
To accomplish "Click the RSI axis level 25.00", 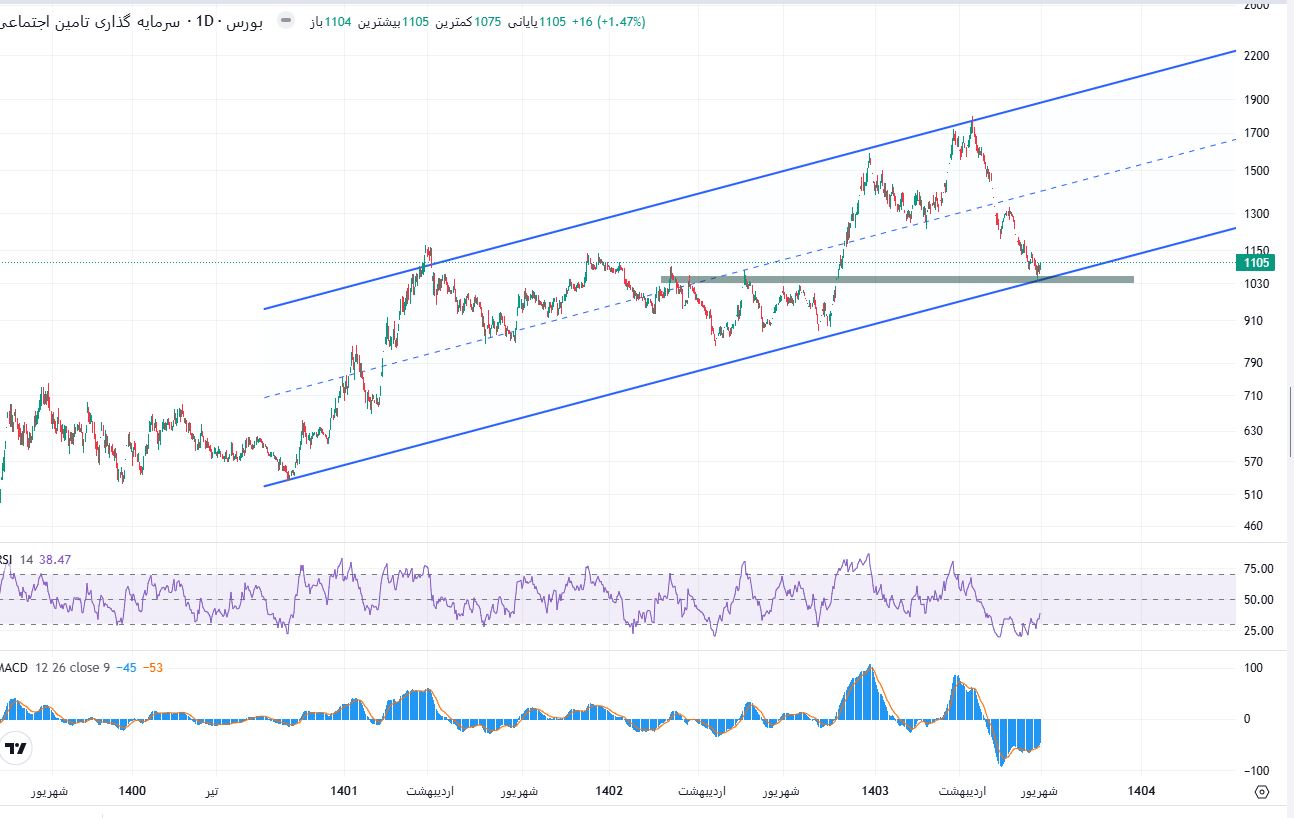I will pyautogui.click(x=1257, y=631).
